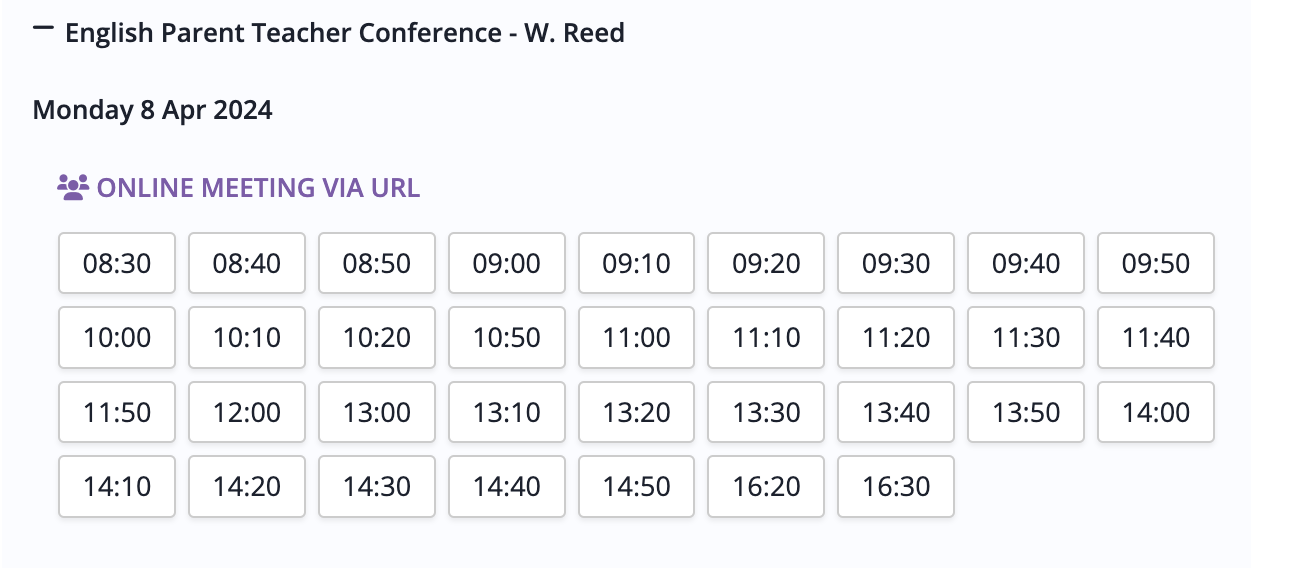Select the 08:30 time slot

point(117,263)
